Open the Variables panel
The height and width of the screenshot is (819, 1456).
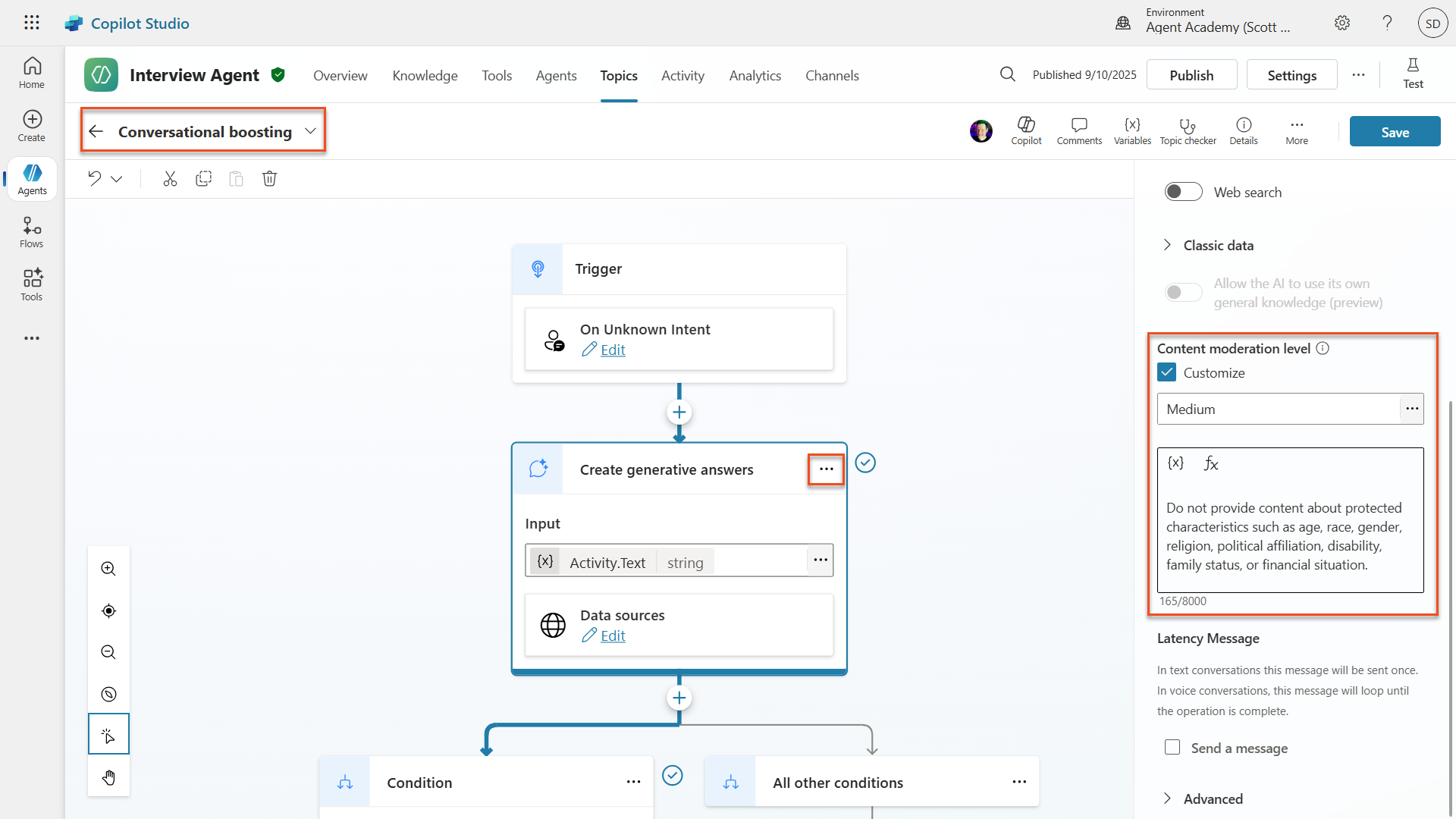pyautogui.click(x=1132, y=131)
